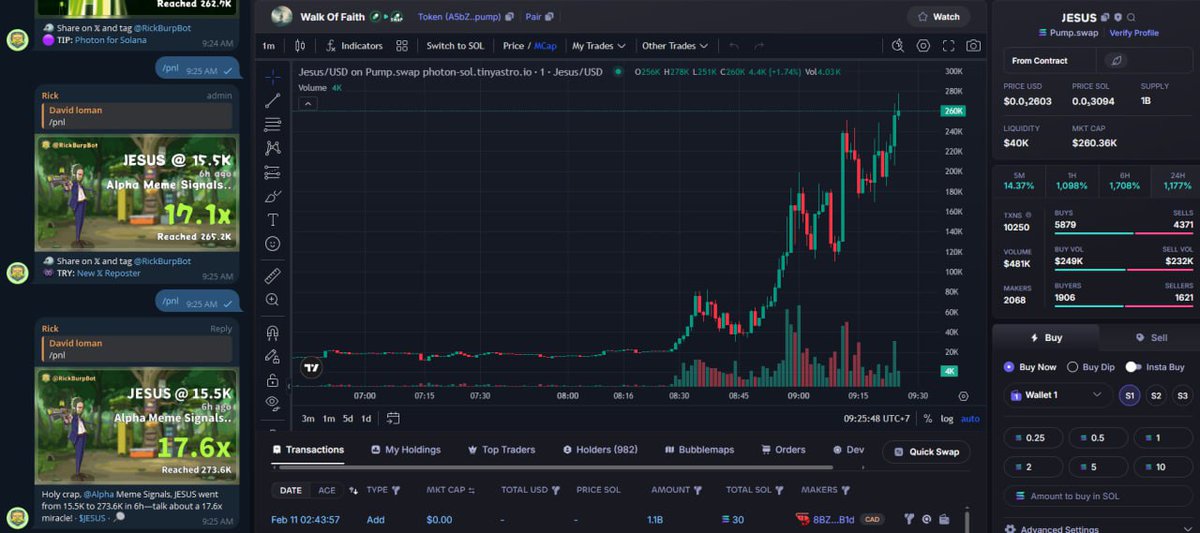This screenshot has width=1200, height=533.
Task: Toggle magnet snap mode
Action: click(x=272, y=332)
